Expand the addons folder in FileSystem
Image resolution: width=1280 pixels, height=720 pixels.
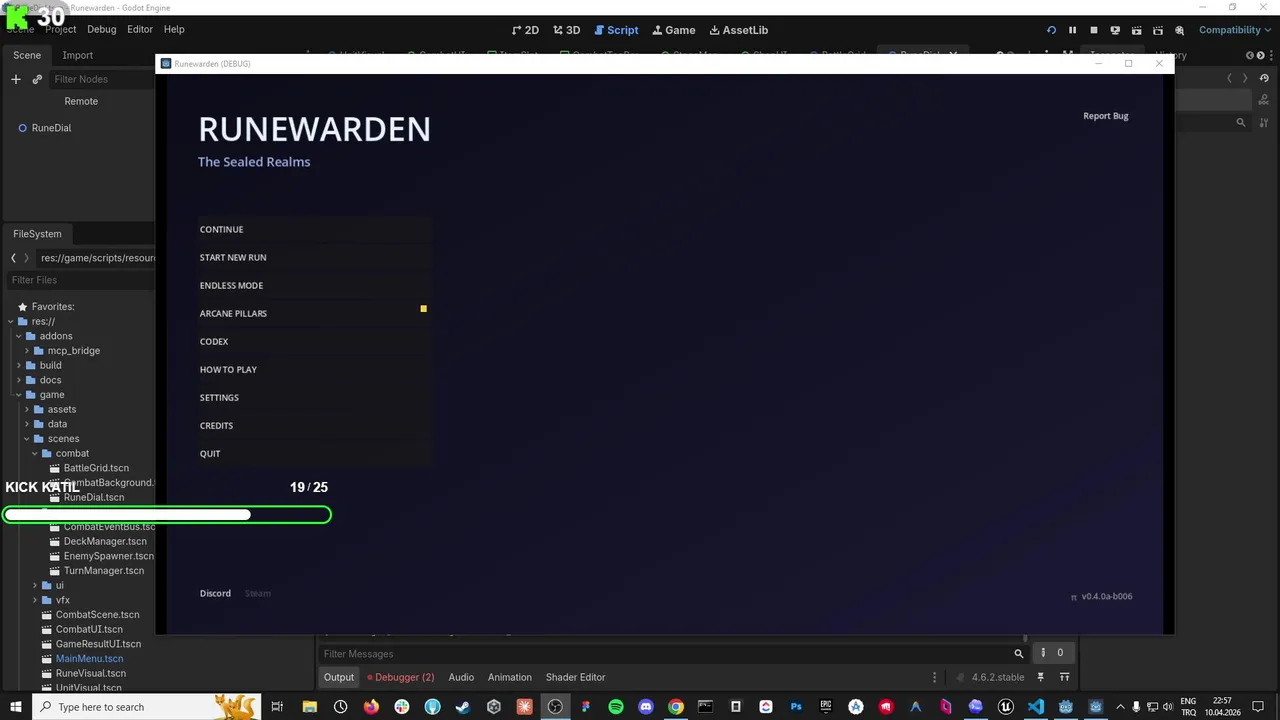click(19, 336)
